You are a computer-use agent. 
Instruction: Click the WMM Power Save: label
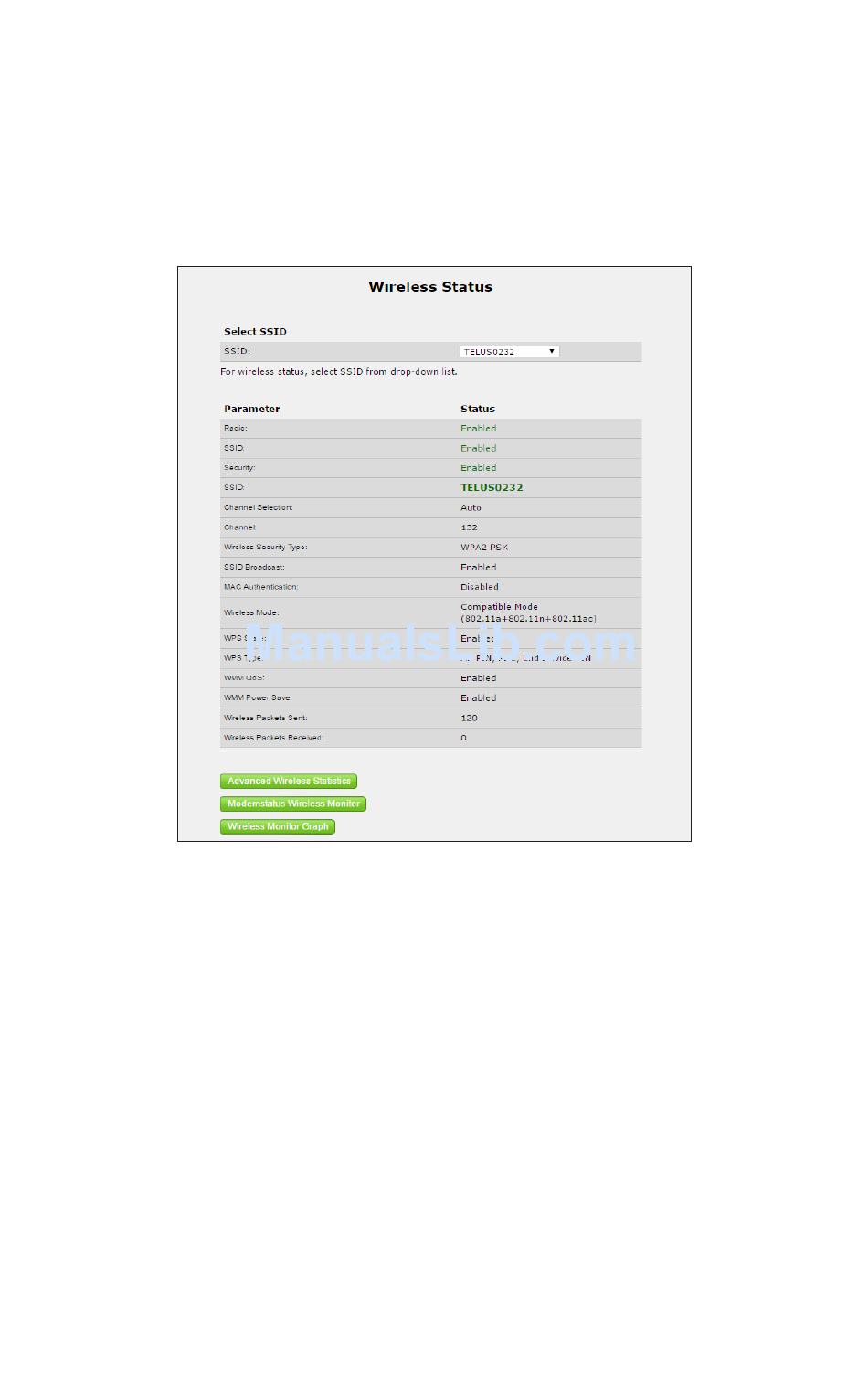258,698
